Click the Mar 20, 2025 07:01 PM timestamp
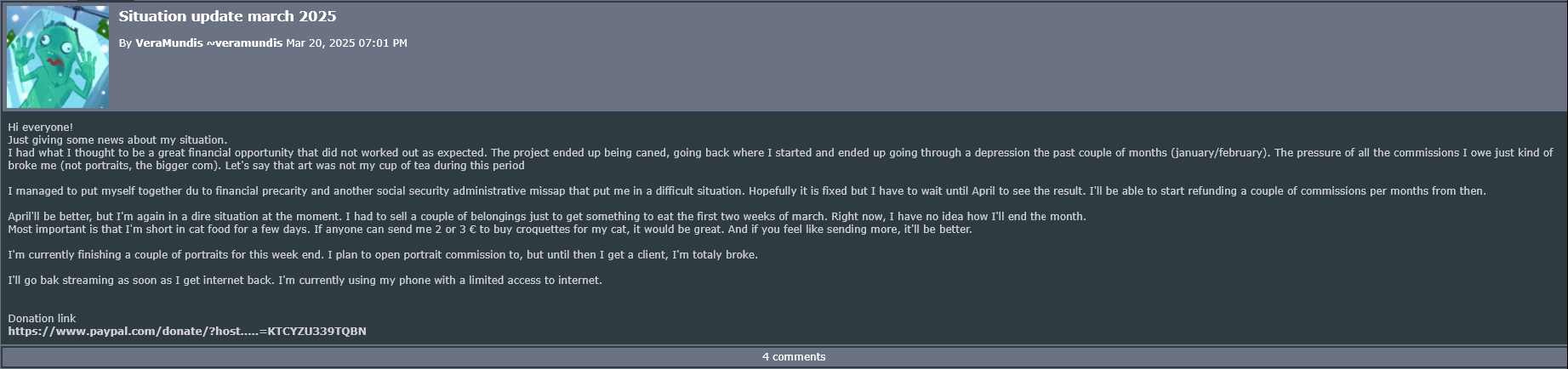The width and height of the screenshot is (1568, 369). 346,43
